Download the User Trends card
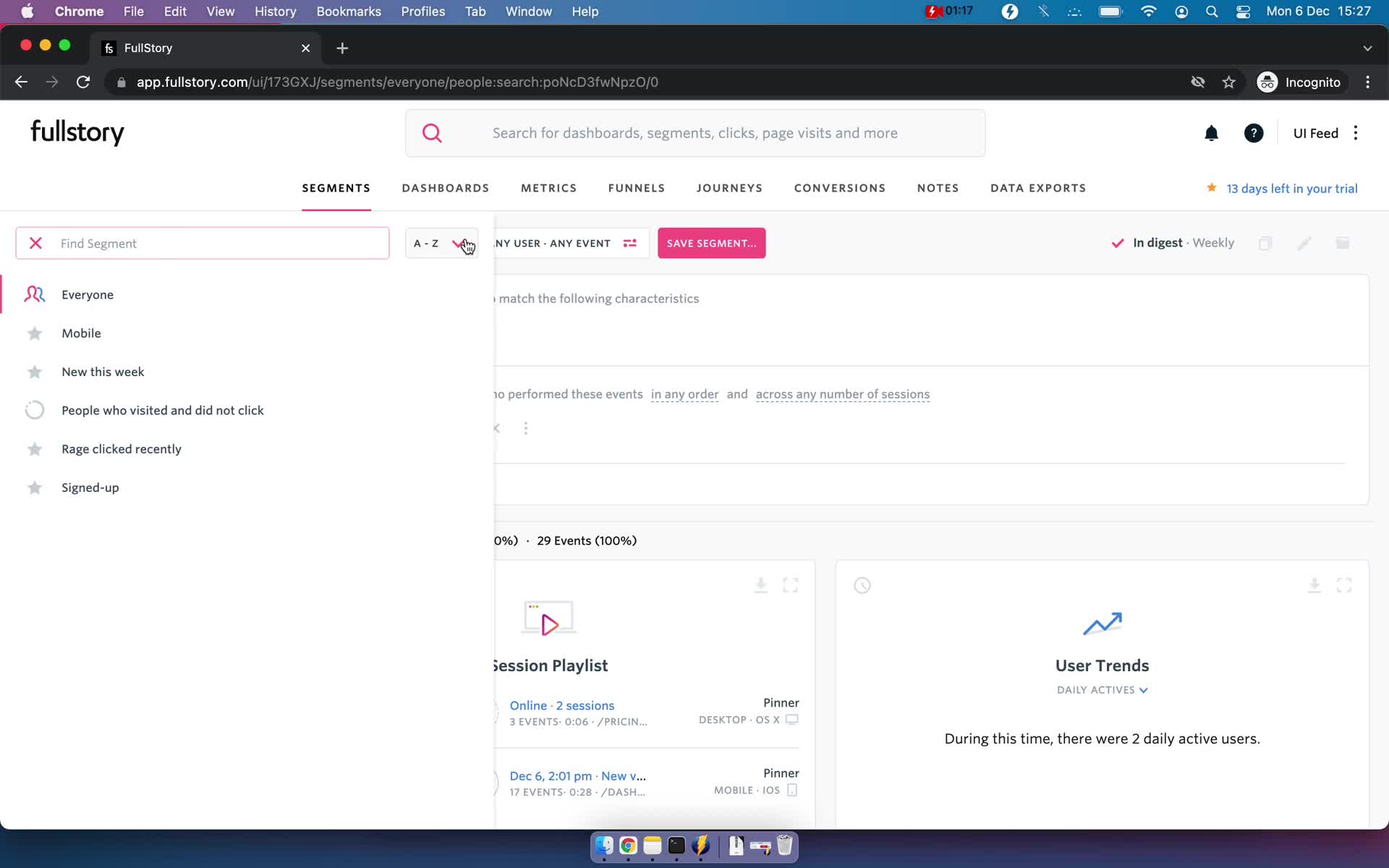The image size is (1389, 868). point(1314,585)
